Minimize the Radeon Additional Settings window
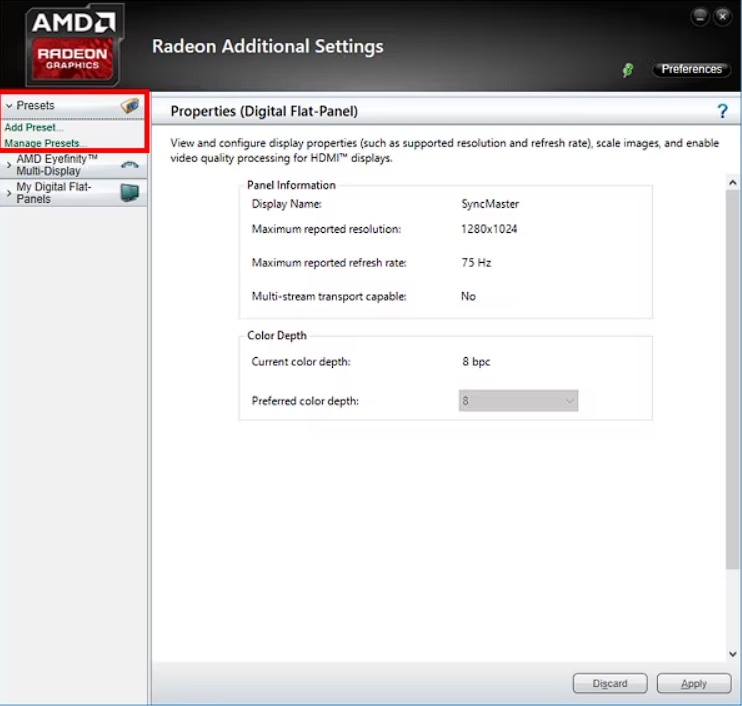The image size is (742, 706). point(700,17)
